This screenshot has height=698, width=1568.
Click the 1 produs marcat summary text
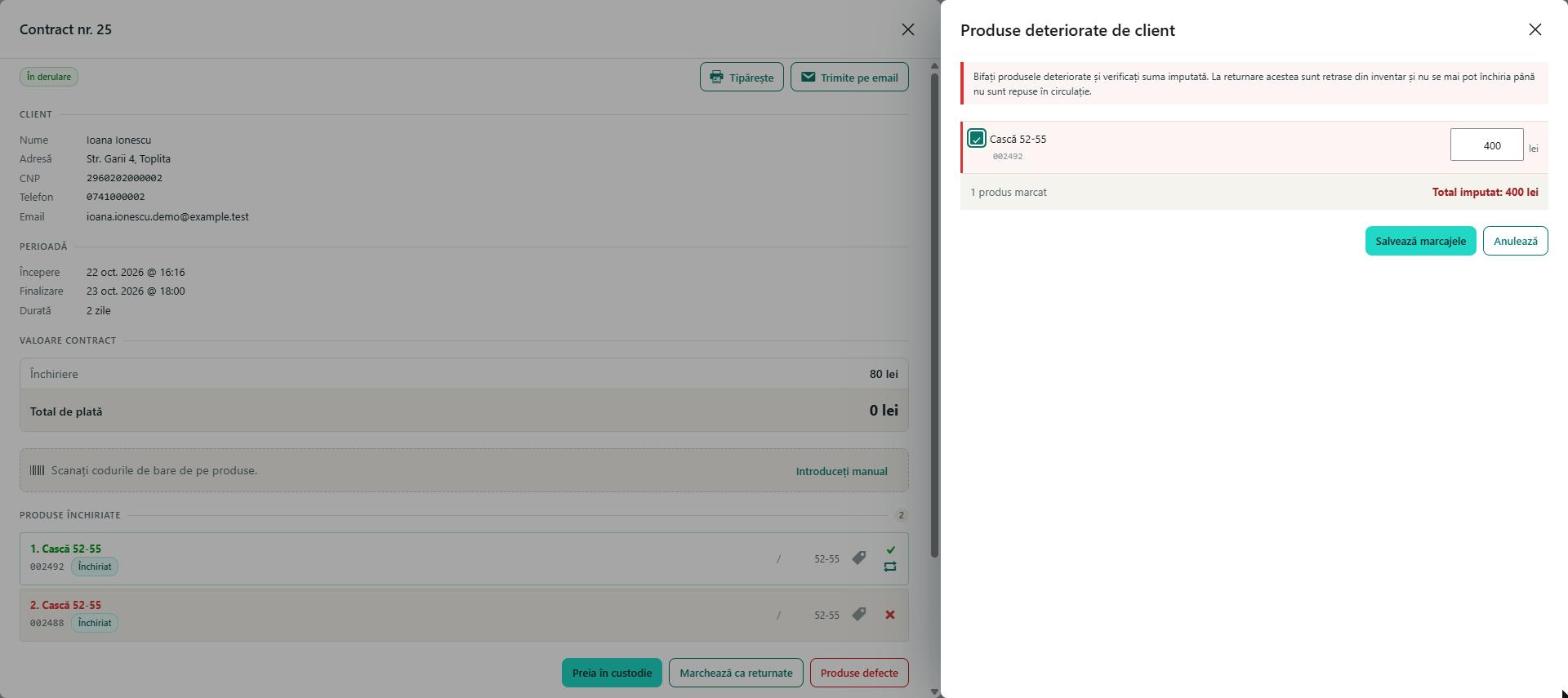1008,192
